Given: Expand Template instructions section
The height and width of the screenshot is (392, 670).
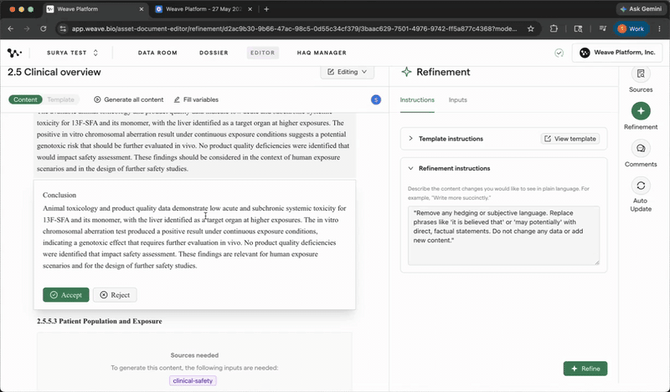Looking at the screenshot, I should [x=411, y=139].
